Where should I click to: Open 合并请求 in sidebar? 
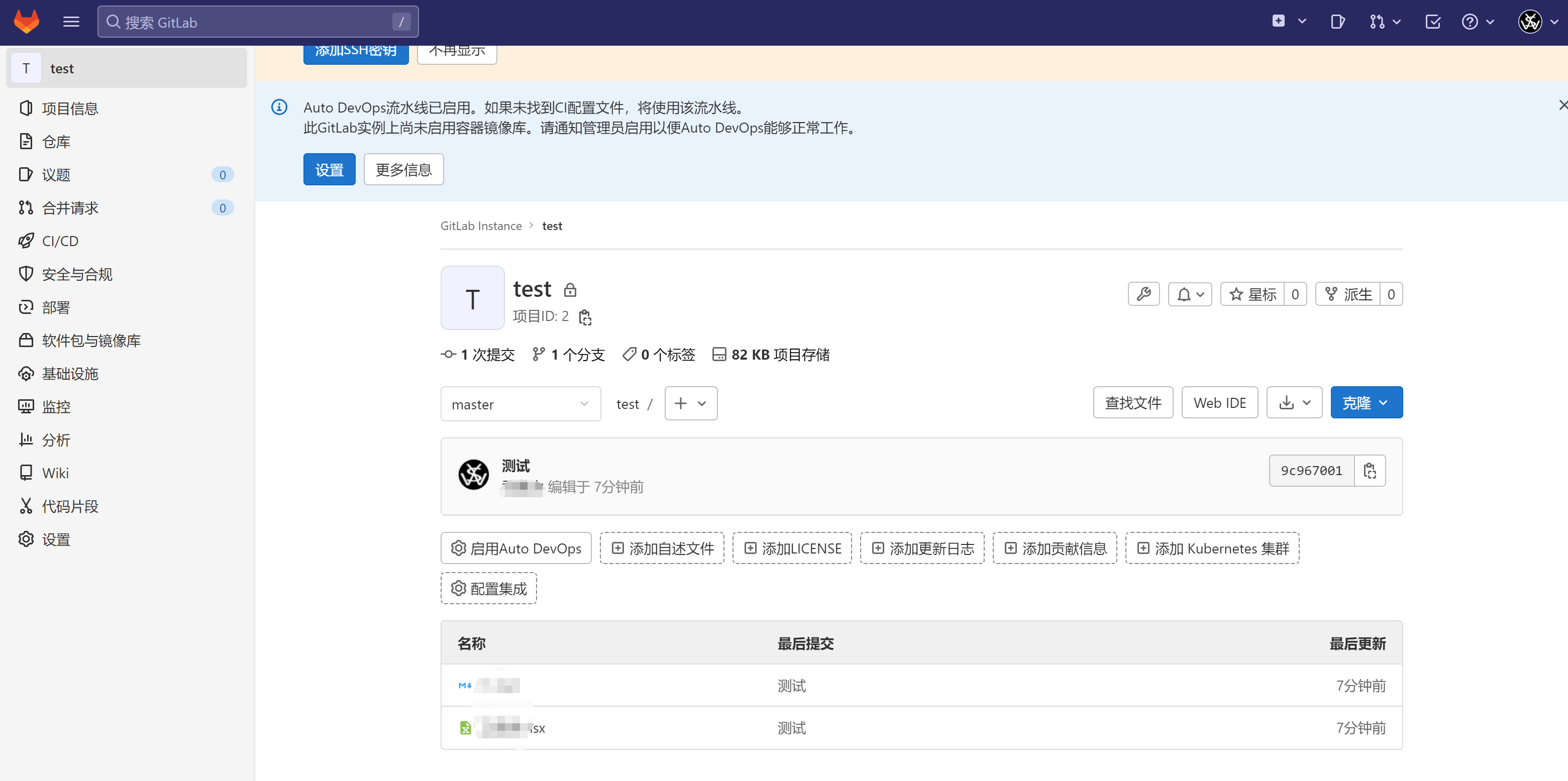coord(127,208)
